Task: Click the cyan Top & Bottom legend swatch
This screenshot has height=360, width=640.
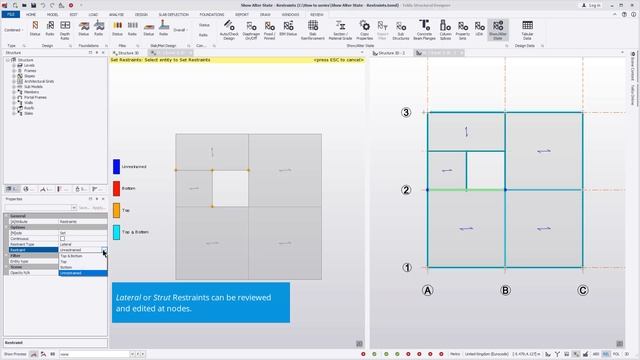Action: [x=116, y=232]
